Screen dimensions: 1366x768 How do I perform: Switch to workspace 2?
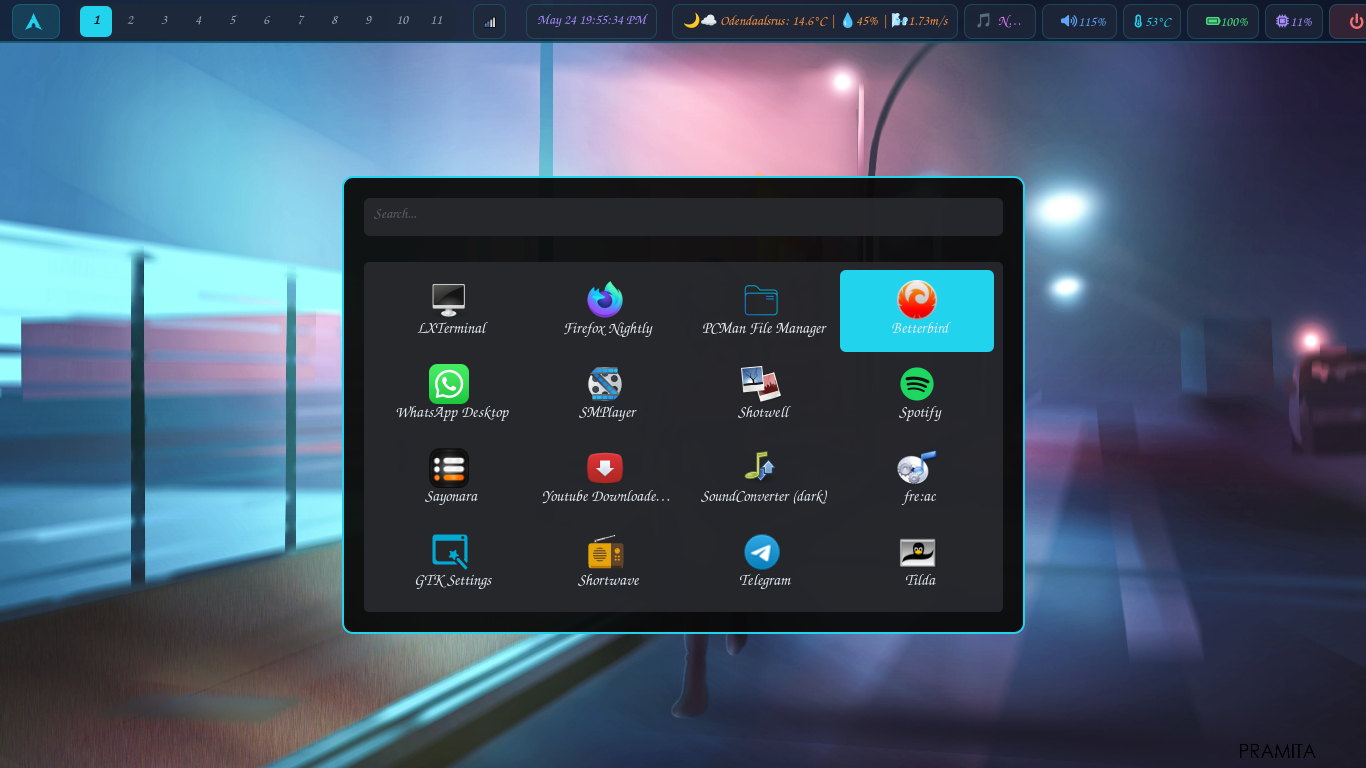[x=130, y=21]
